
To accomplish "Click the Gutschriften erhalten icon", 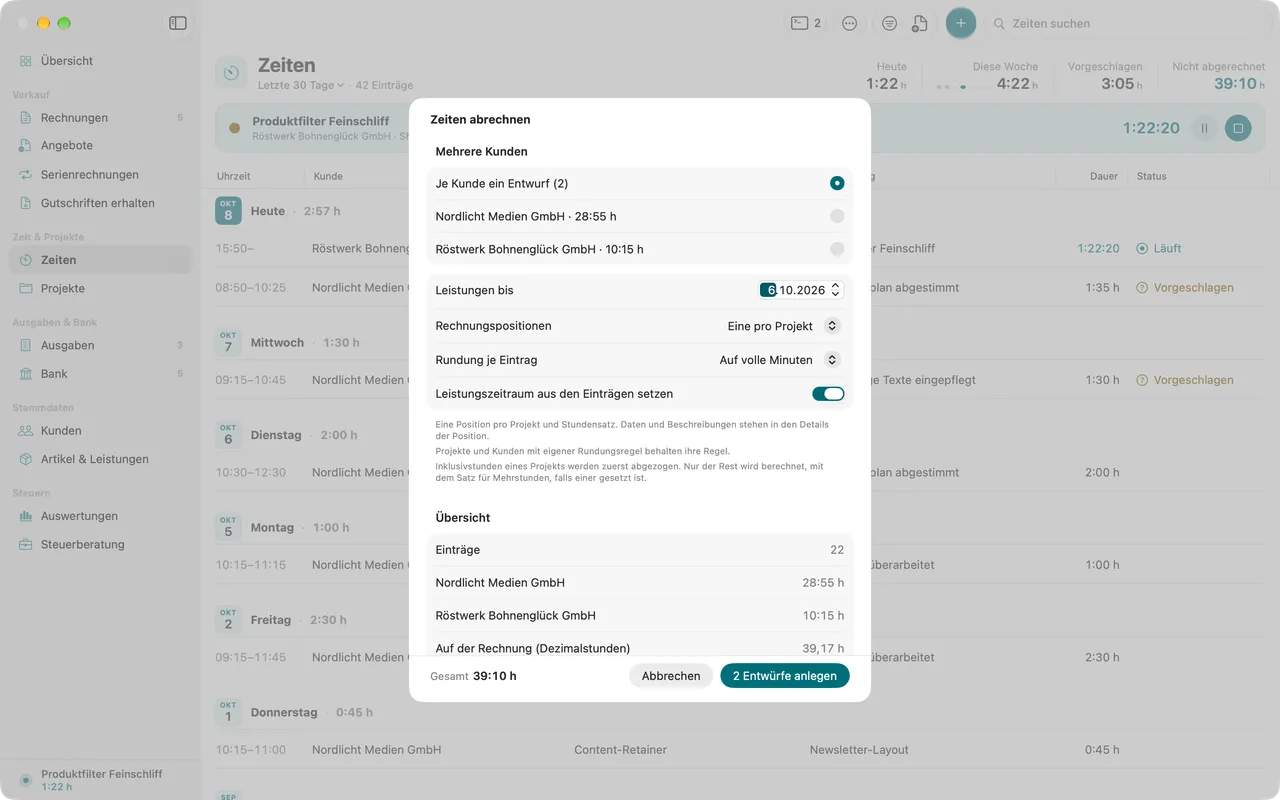I will (26, 203).
